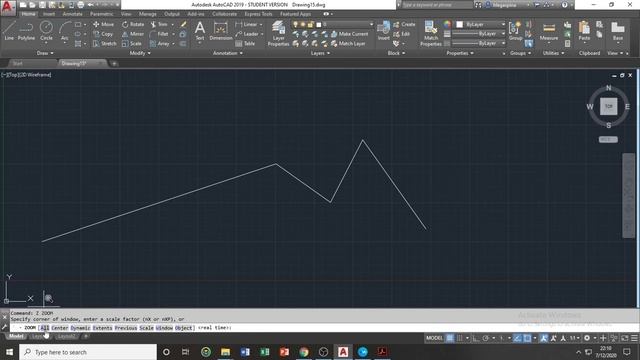Open the Windows Start menu
Viewport: 640px width, 360px height.
9,352
